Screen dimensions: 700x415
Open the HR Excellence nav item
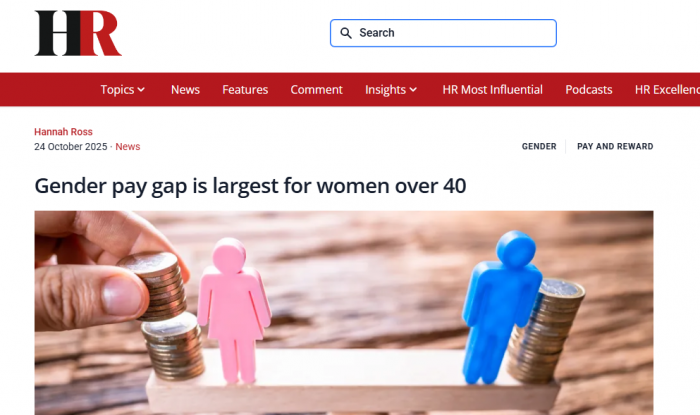(x=667, y=90)
